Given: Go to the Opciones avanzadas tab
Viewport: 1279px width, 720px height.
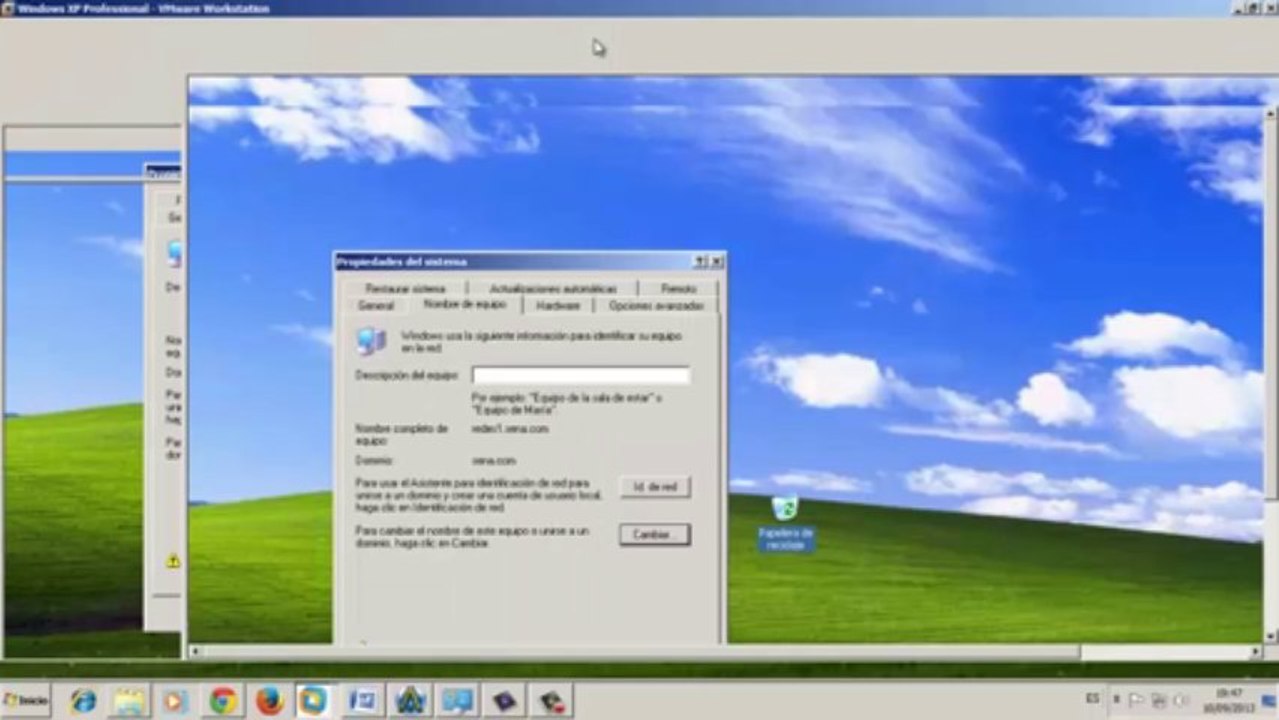Looking at the screenshot, I should 656,305.
